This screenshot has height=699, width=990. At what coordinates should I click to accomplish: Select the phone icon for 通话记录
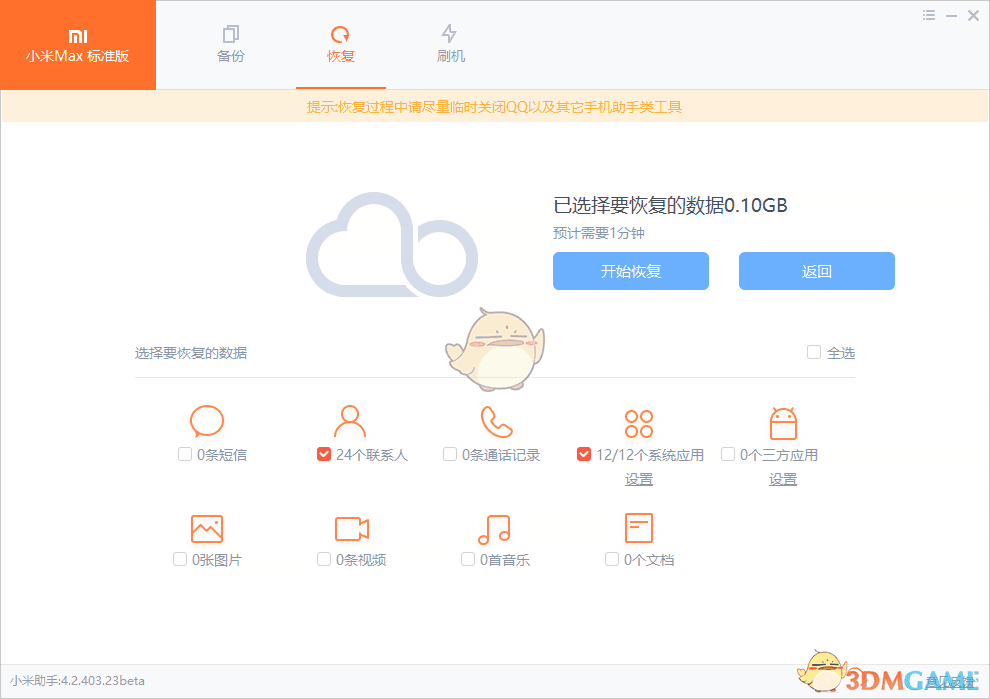[494, 421]
